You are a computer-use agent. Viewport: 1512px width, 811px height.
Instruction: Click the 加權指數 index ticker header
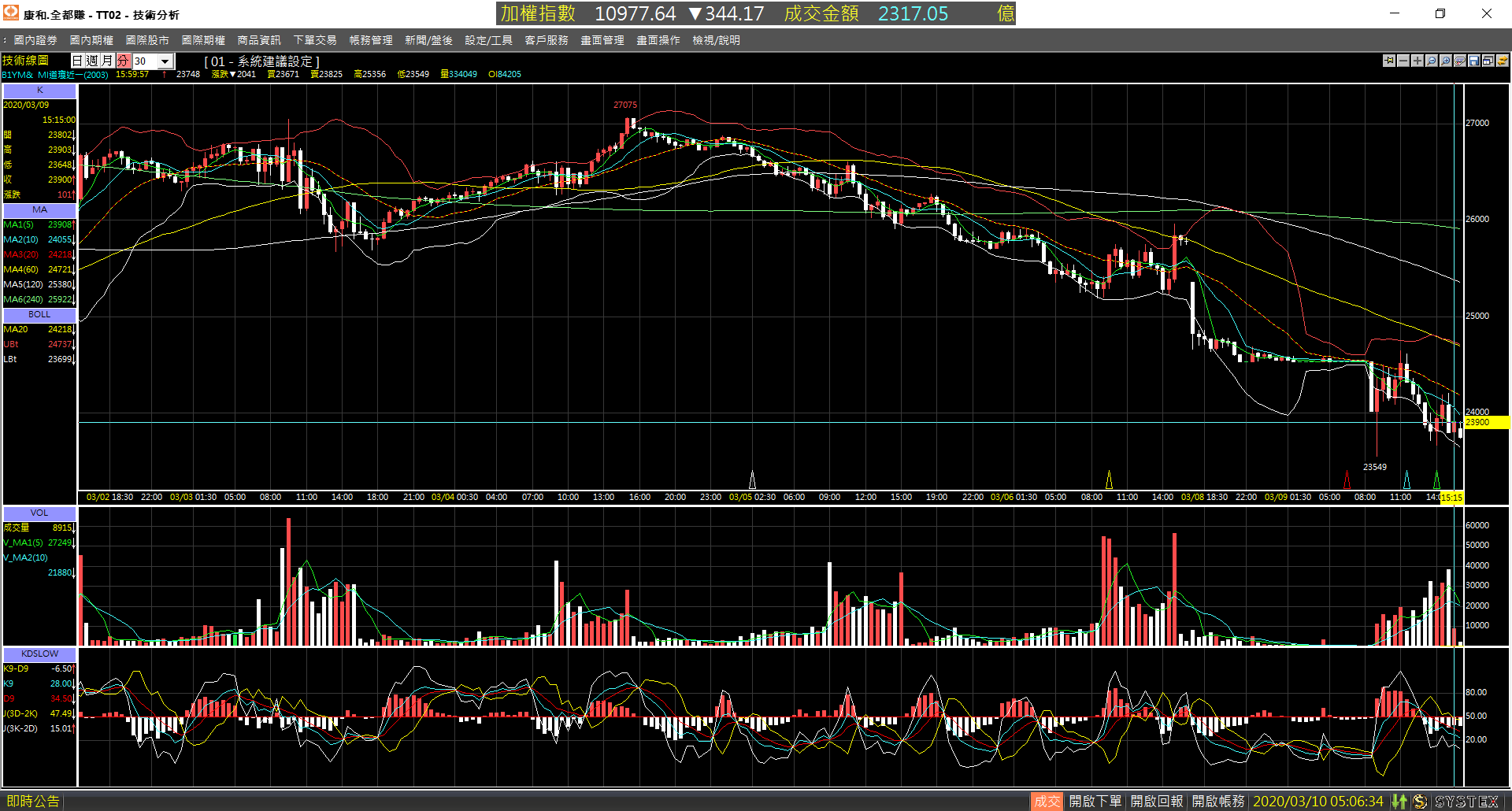pyautogui.click(x=538, y=13)
